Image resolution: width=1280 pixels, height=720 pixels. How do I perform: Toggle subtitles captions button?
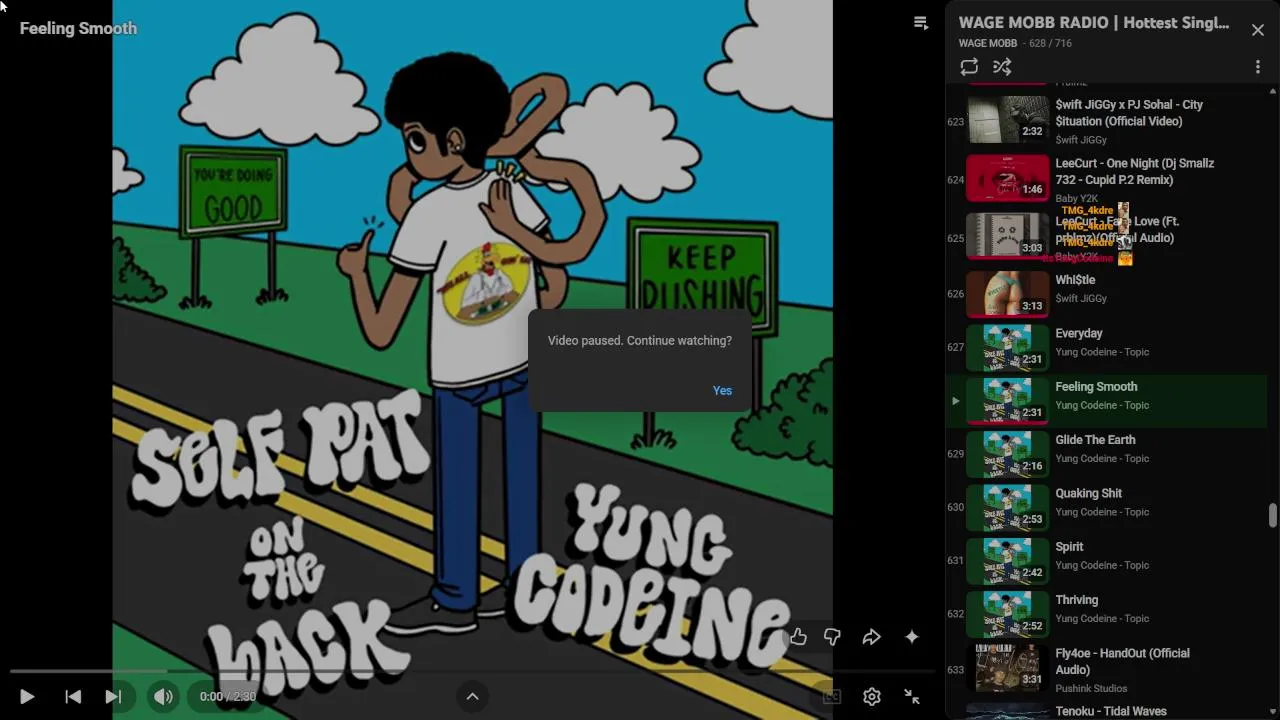831,697
